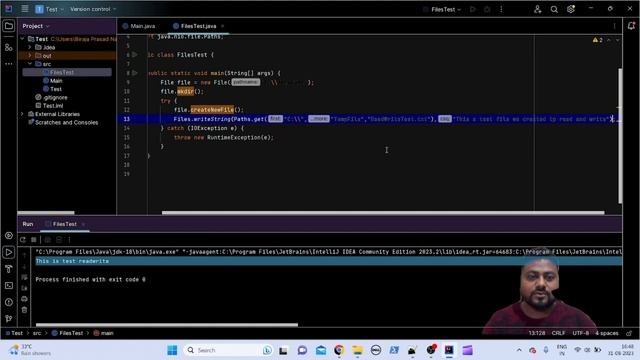Open the Git tool window
Viewport: 640px width, 360px height.
pos(9,319)
